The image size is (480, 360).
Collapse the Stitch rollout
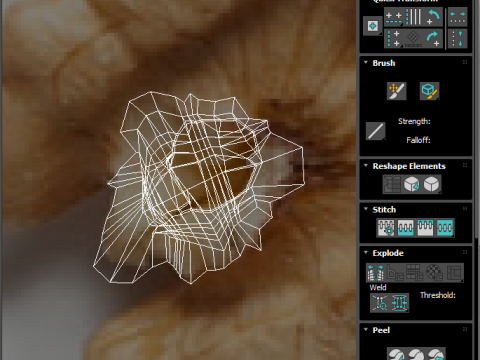[366, 209]
